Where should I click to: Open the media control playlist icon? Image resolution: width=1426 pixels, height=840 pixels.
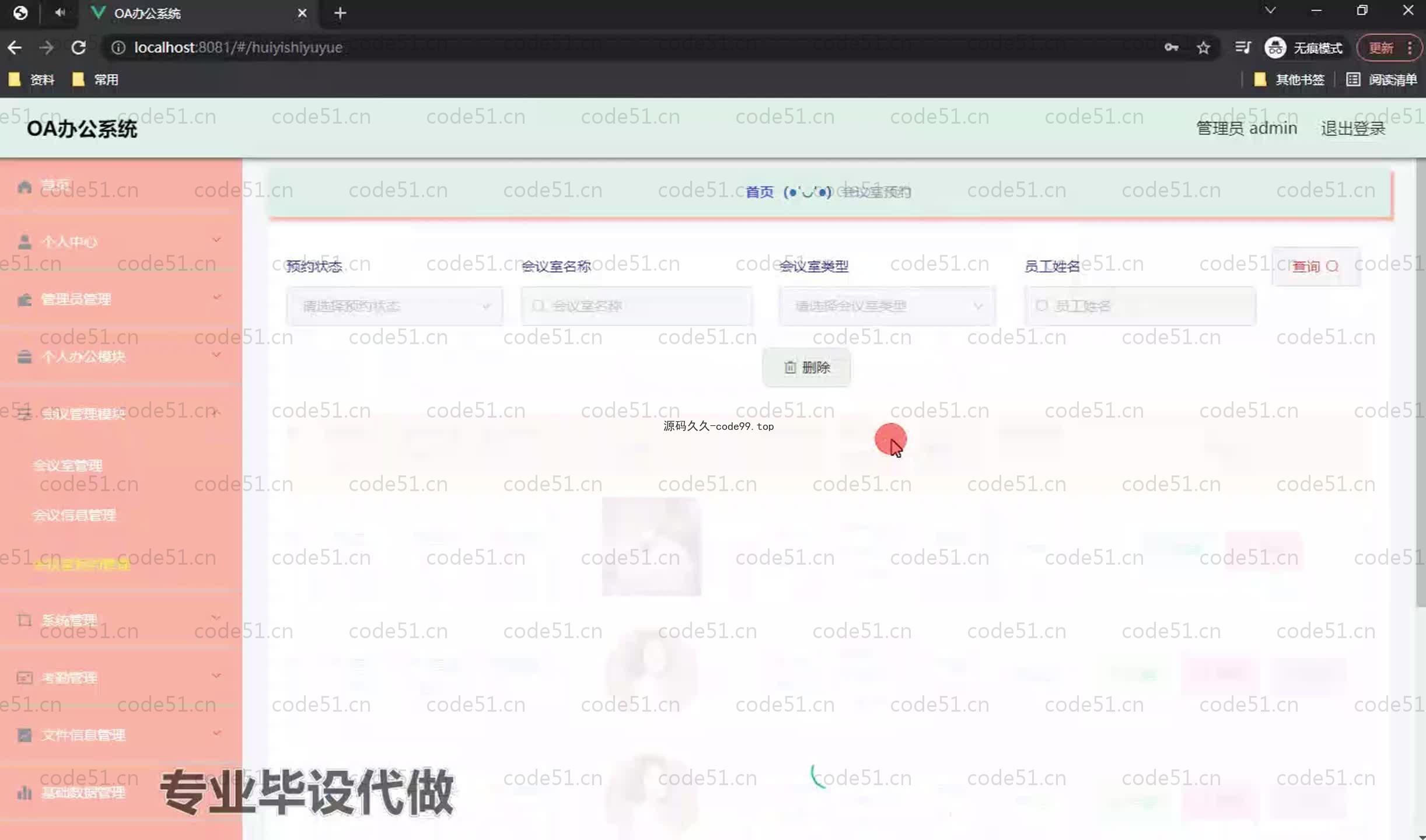pos(1243,48)
